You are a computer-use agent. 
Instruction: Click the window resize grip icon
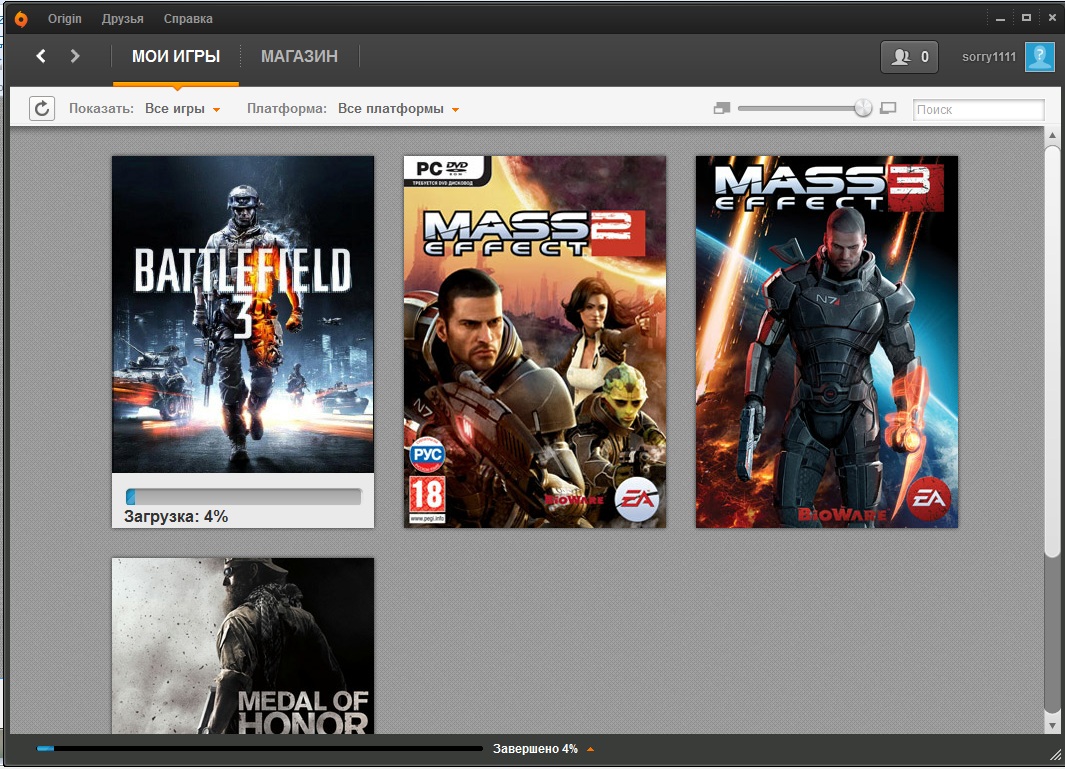tap(1055, 755)
